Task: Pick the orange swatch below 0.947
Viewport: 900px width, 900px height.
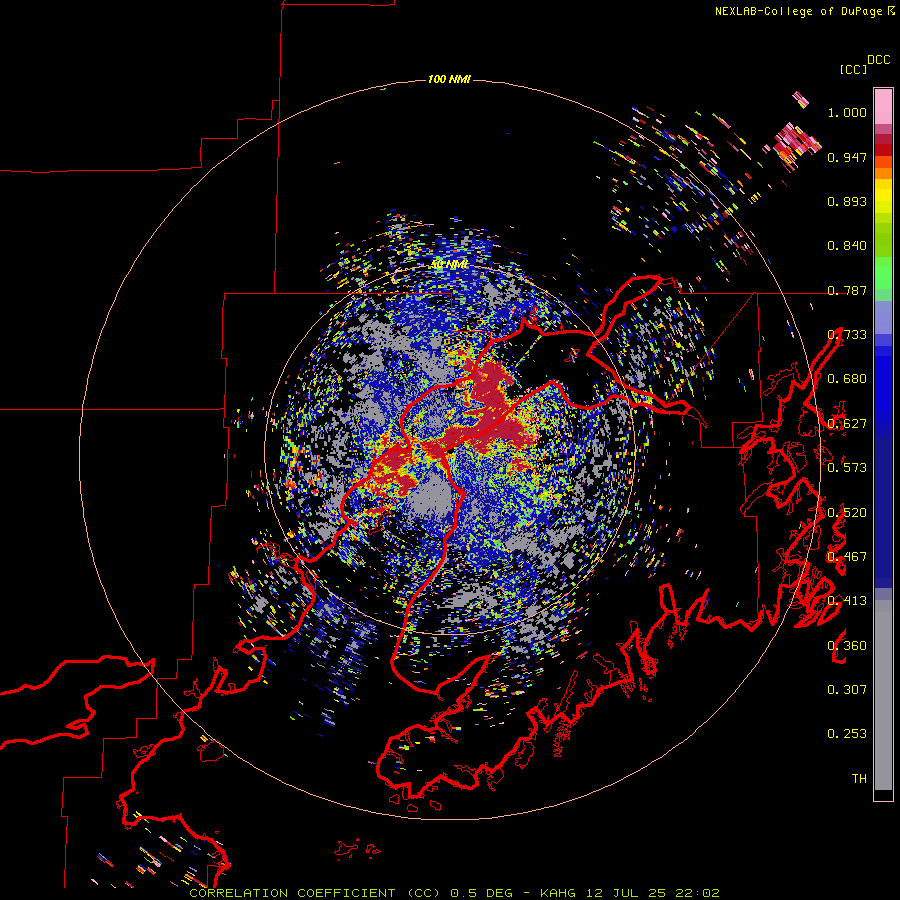Action: coord(883,173)
